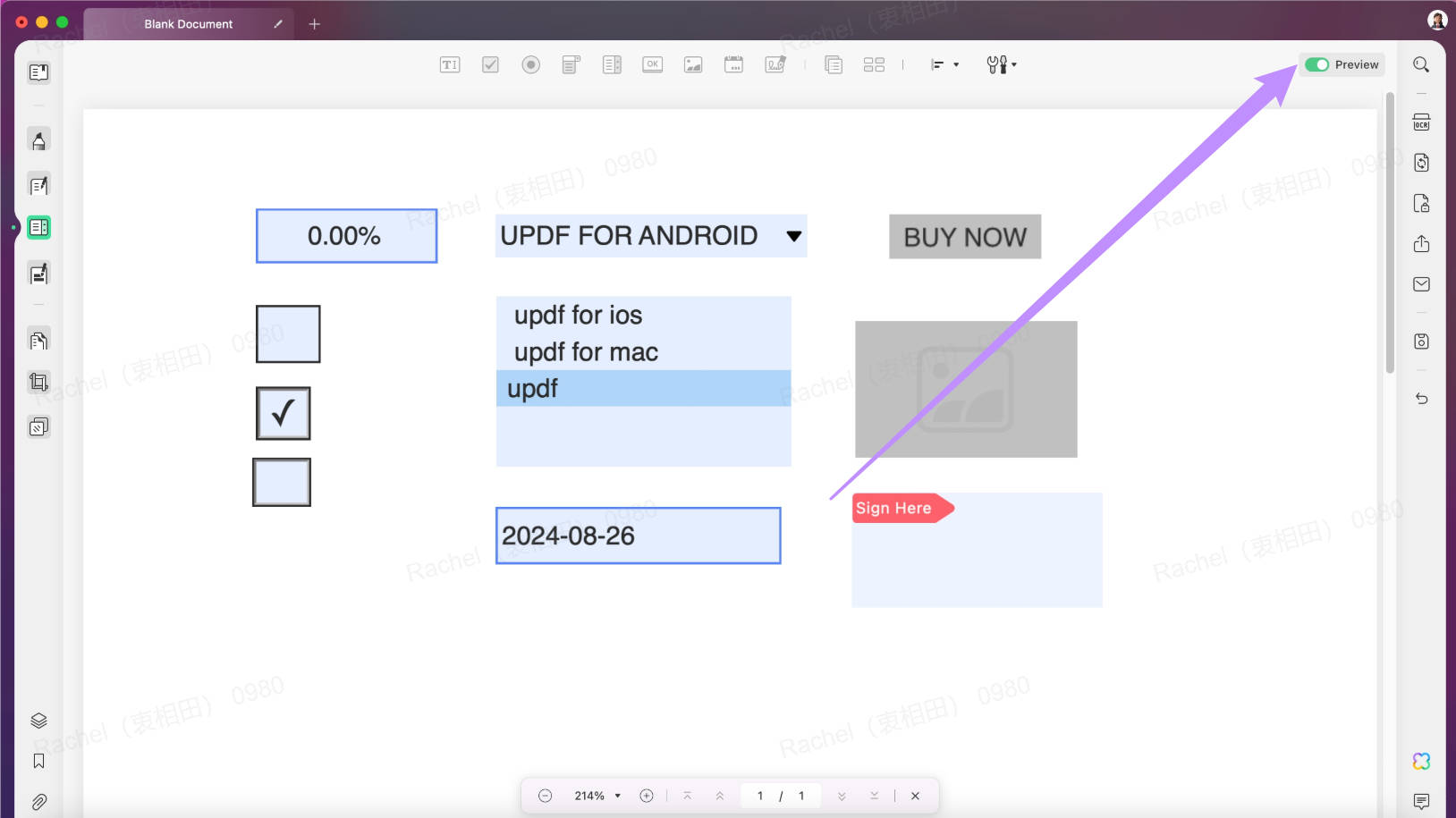Go to next page arrow
Screen dimensions: 1456x818
(842, 796)
